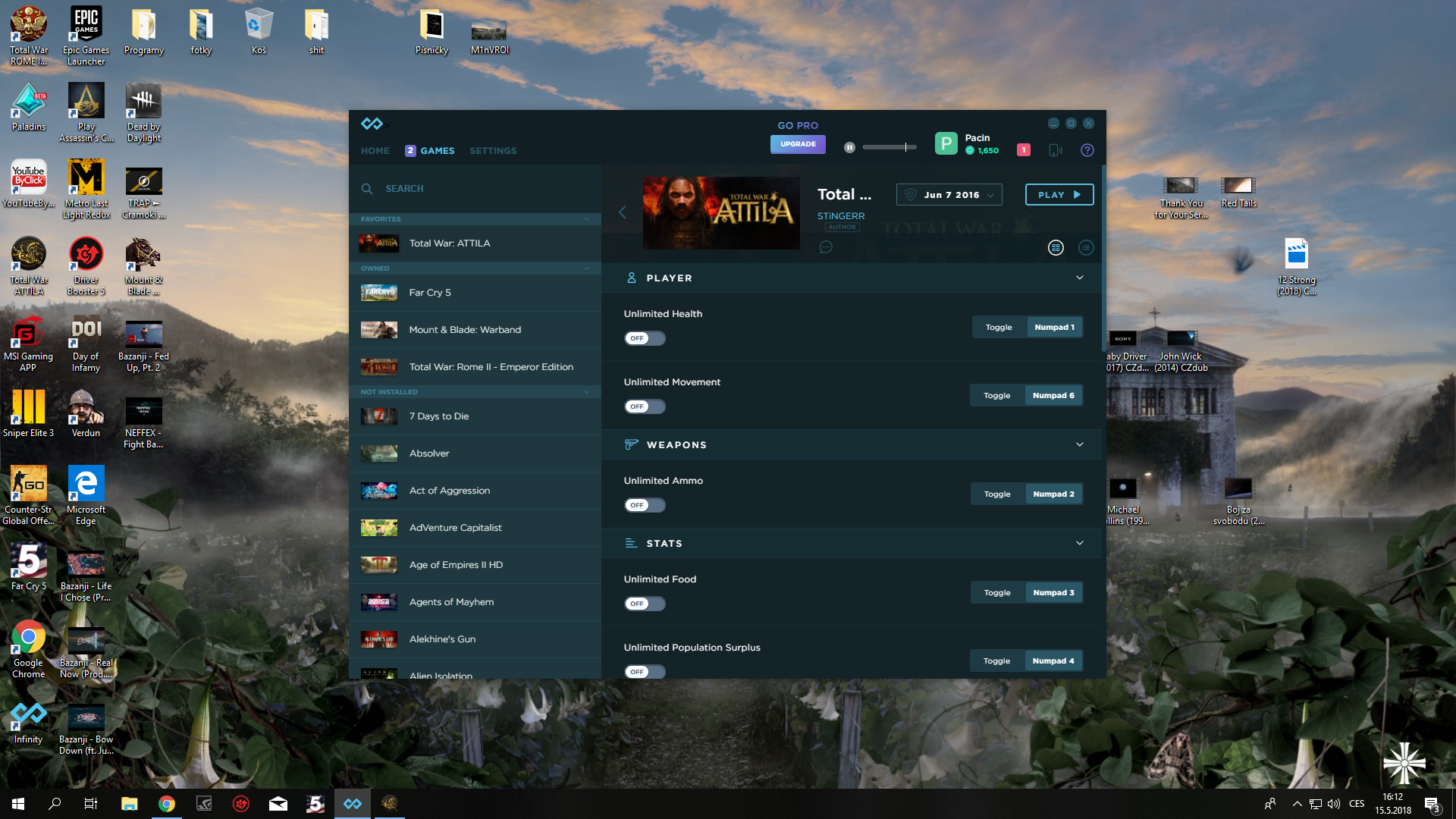
Task: Switch cheats to list view icon
Action: pyautogui.click(x=1085, y=247)
